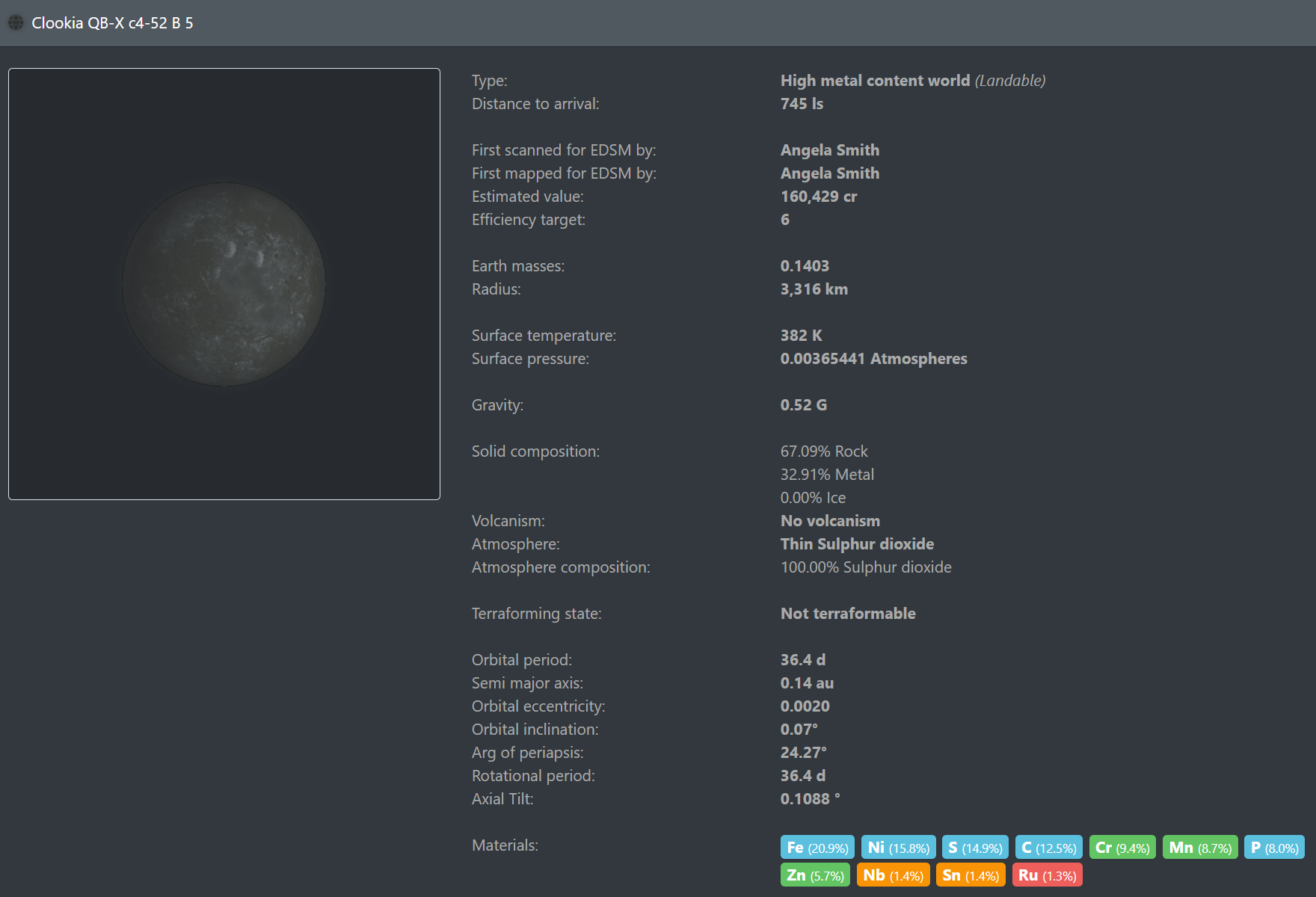Click the 'Solid composition:' label
This screenshot has height=897, width=1316.
click(x=535, y=451)
